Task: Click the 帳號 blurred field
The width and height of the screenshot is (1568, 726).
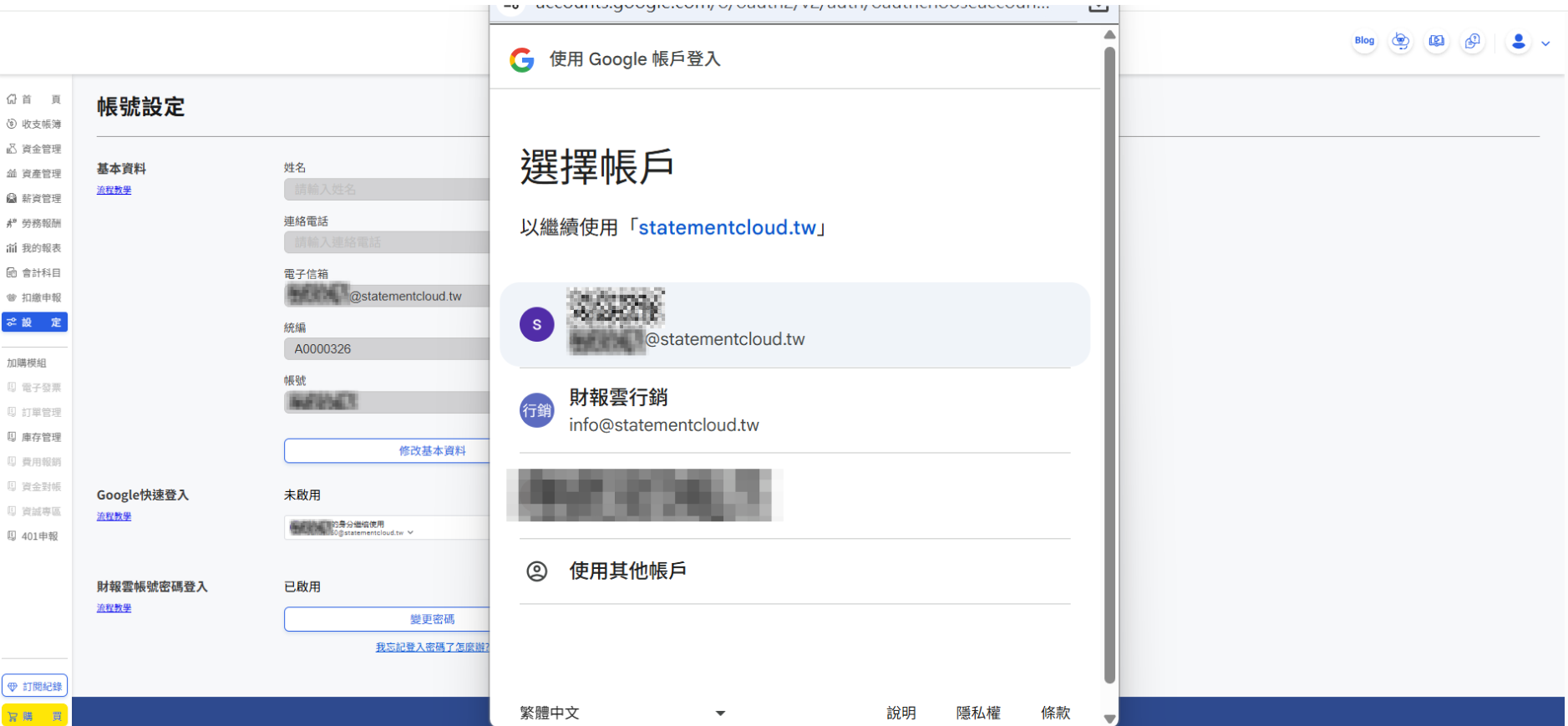Action: 387,402
